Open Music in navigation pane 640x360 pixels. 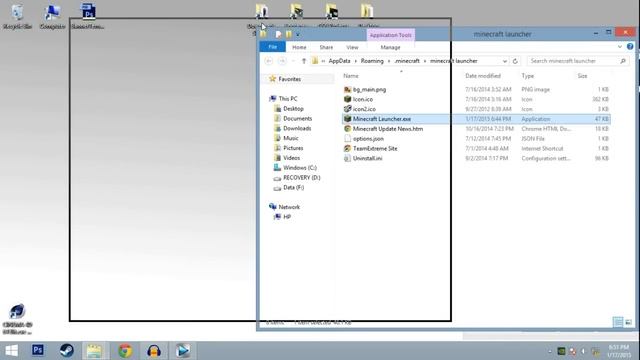291,138
